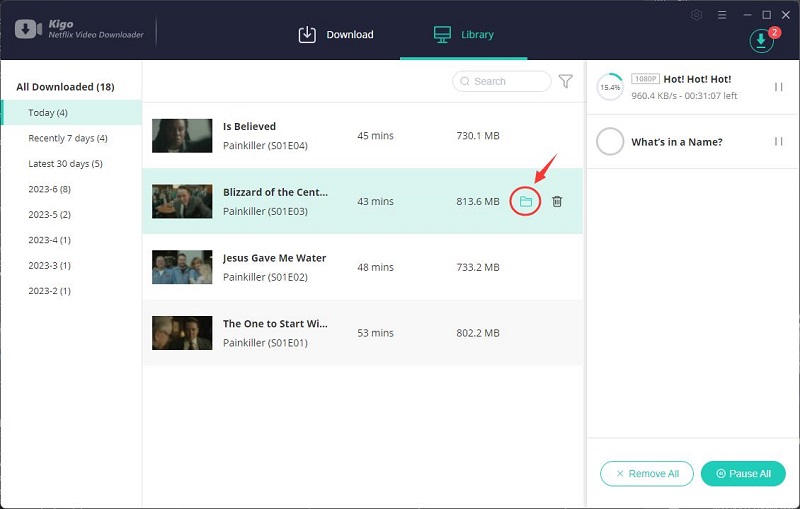Click the 45 mins duration
The height and width of the screenshot is (509, 800).
click(376, 136)
